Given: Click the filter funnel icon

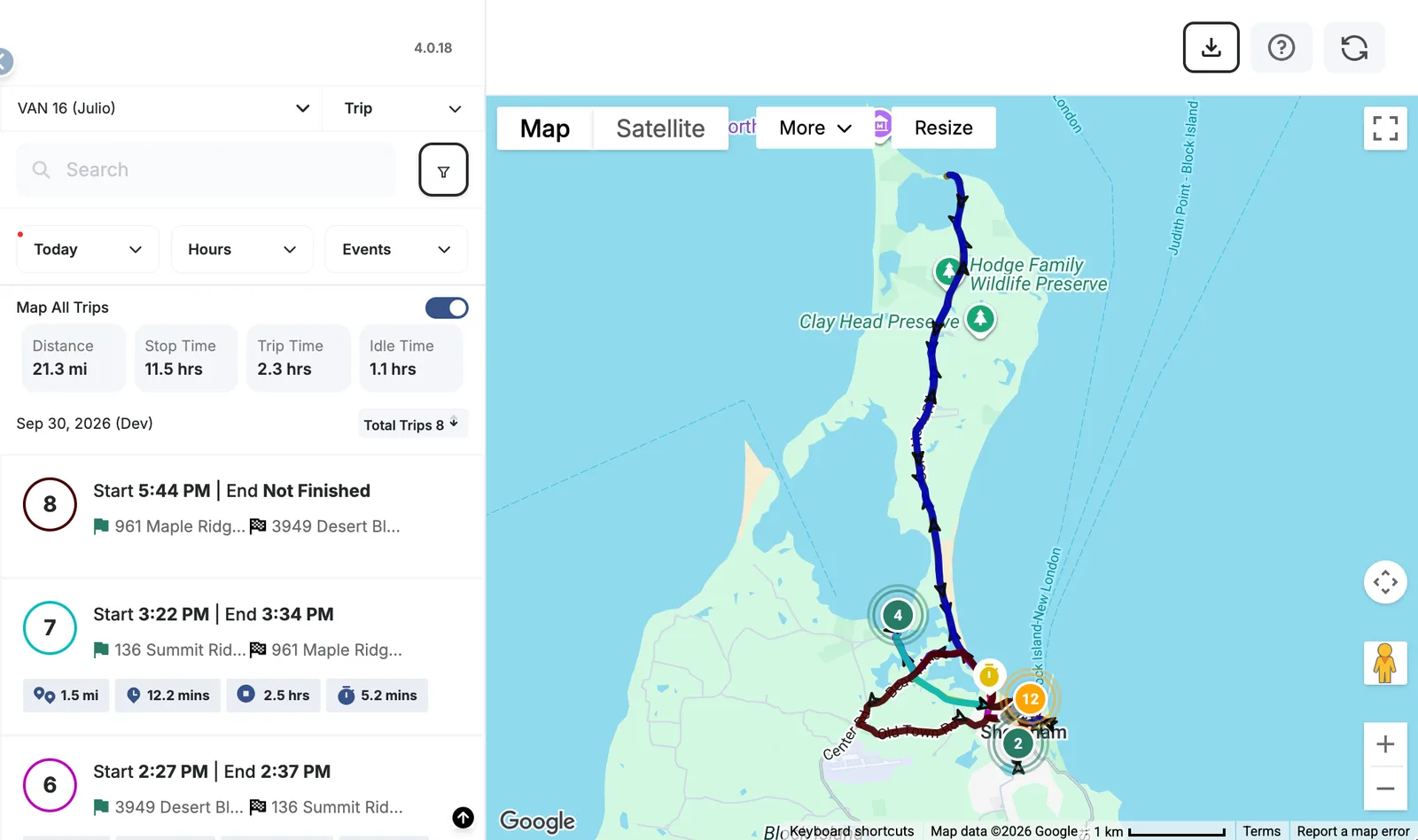Looking at the screenshot, I should [x=443, y=169].
